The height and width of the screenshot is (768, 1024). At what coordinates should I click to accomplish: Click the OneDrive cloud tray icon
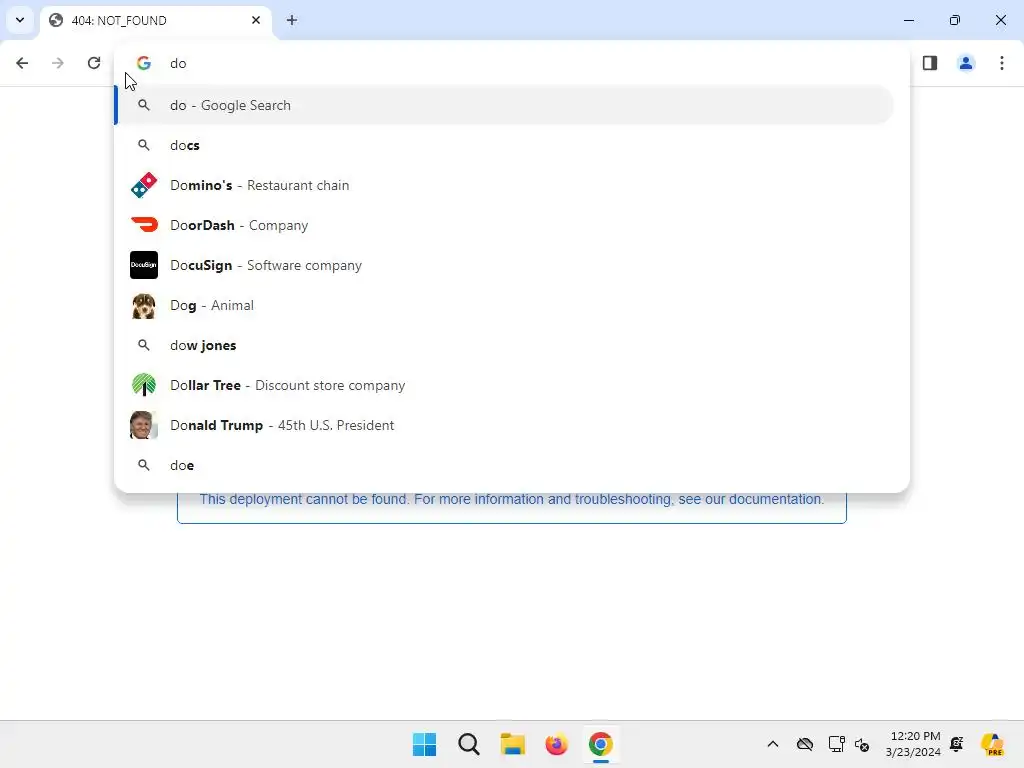pos(805,744)
